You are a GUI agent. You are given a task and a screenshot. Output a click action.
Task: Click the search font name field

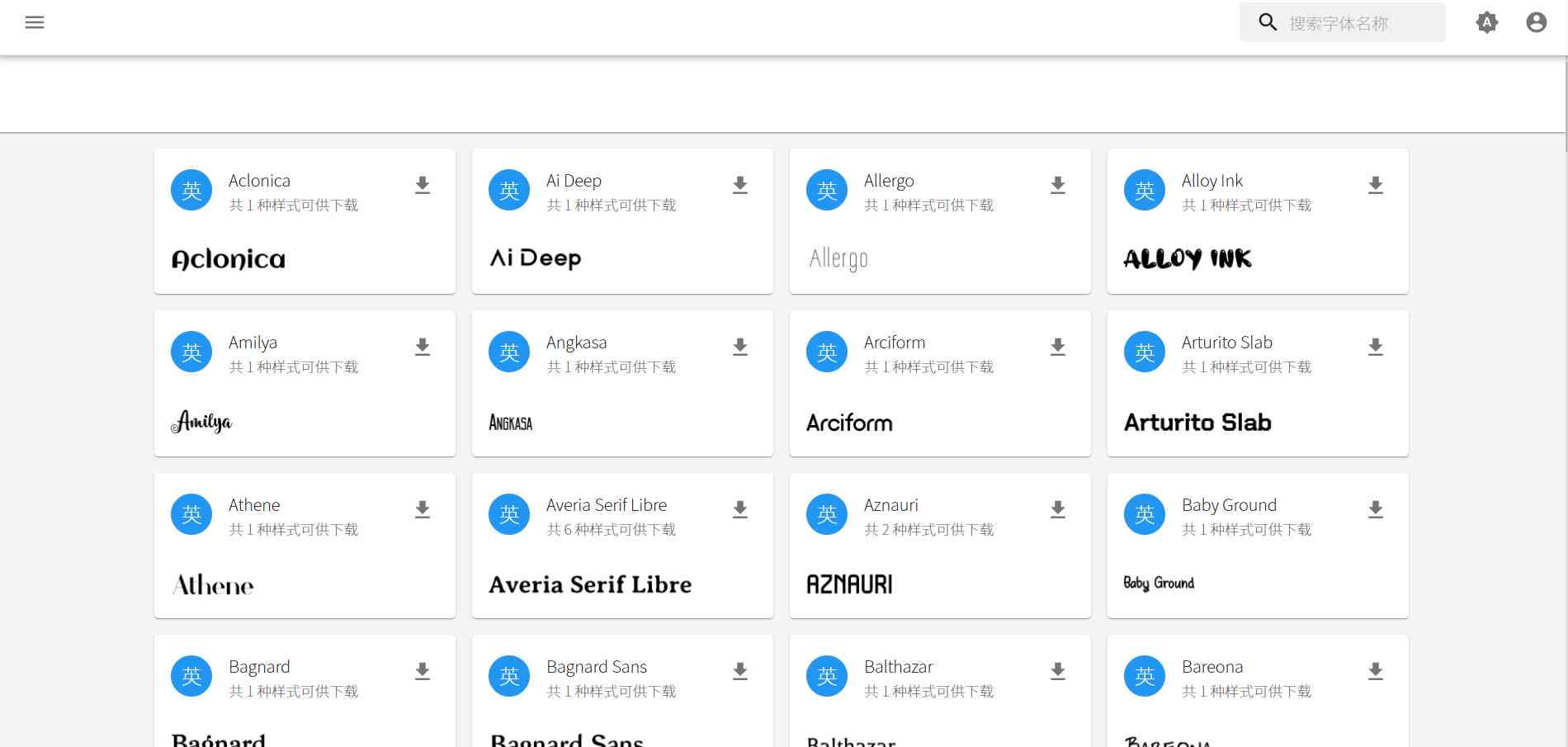(1362, 23)
